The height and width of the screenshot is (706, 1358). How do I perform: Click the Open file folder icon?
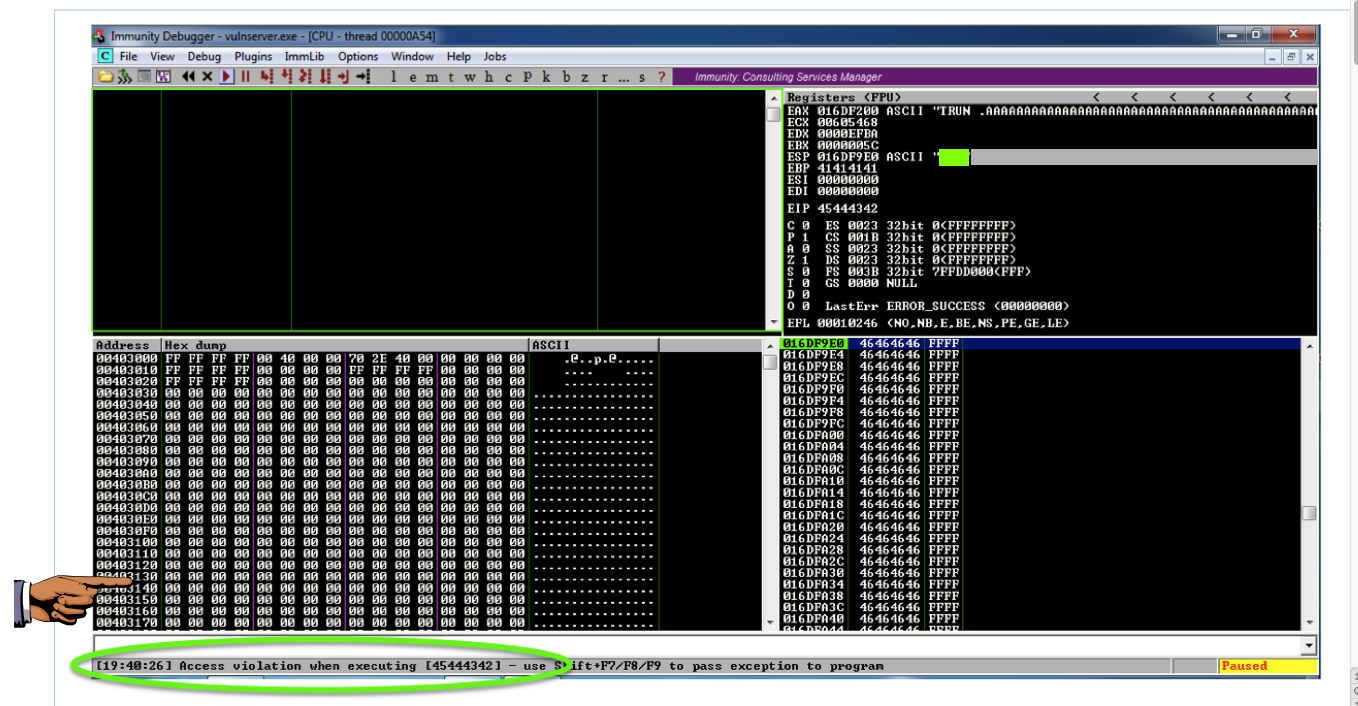105,77
